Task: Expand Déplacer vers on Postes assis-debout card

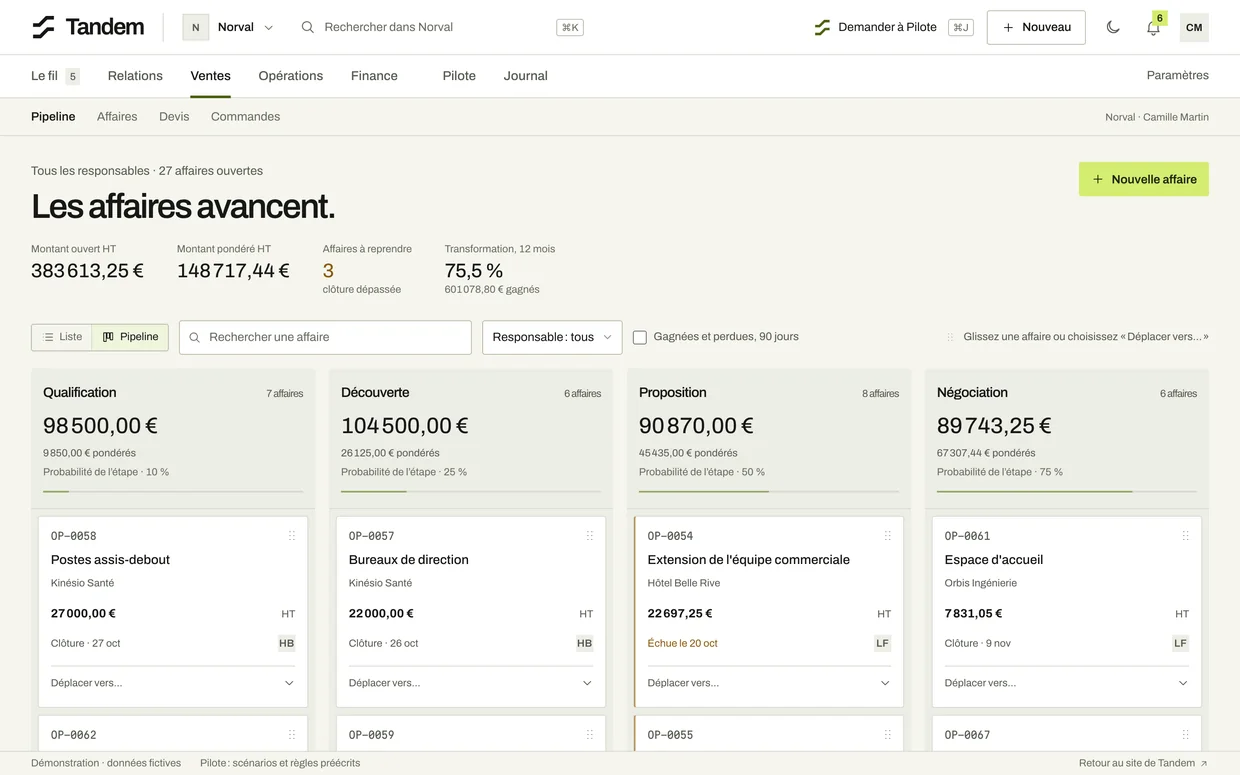Action: [x=173, y=683]
